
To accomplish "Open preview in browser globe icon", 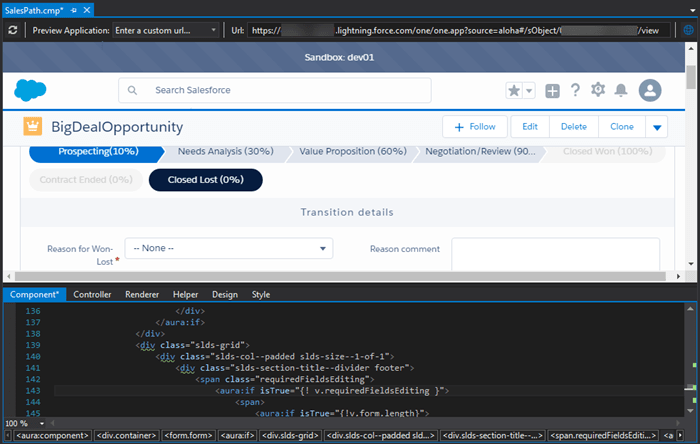I will 689,30.
